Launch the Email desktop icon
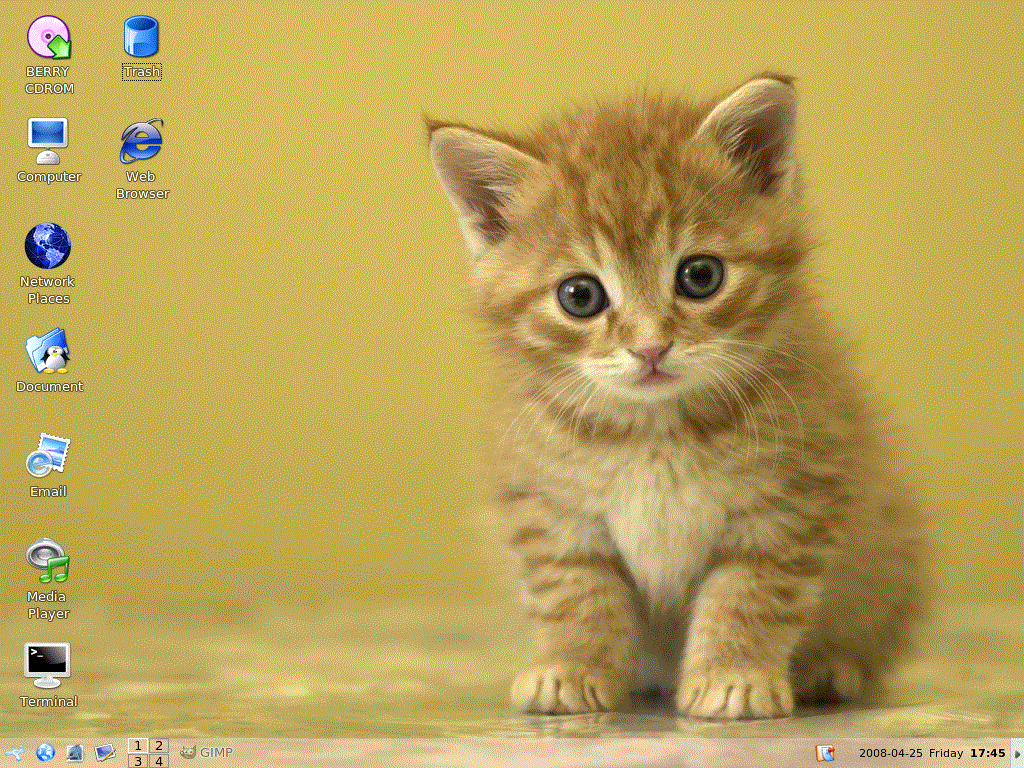Viewport: 1024px width, 768px height. [x=48, y=457]
